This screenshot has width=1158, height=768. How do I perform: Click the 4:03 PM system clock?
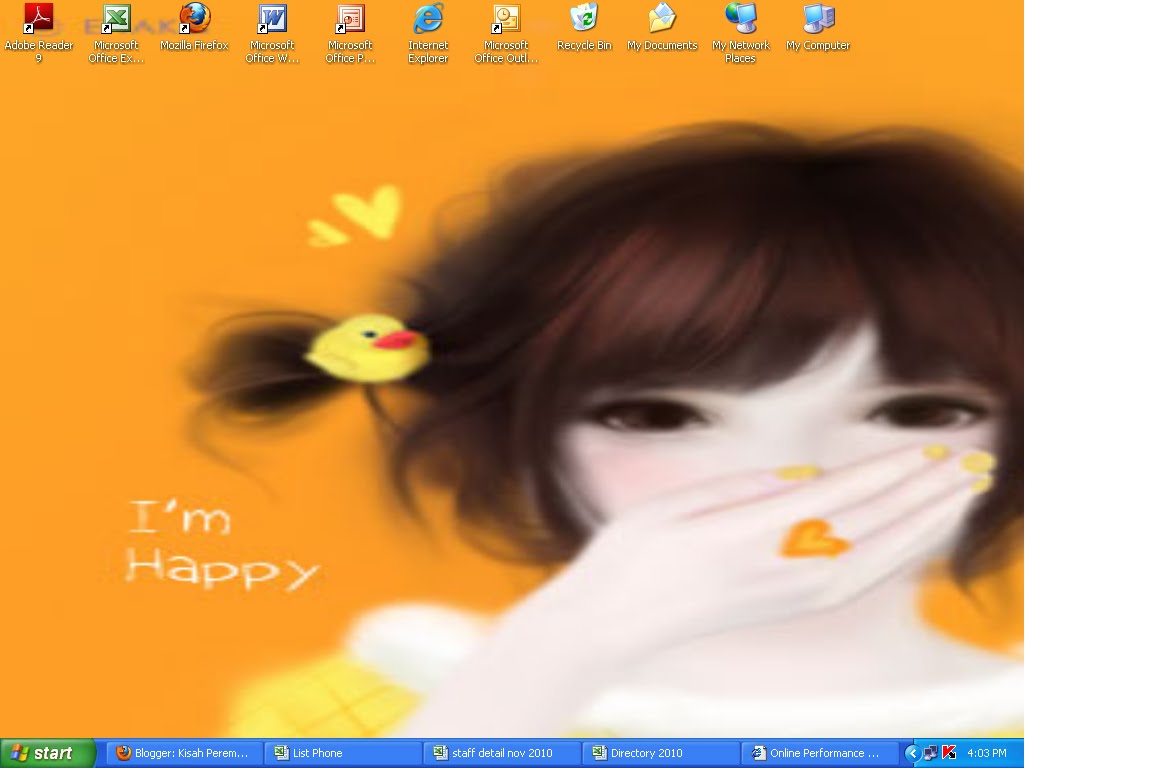(987, 753)
